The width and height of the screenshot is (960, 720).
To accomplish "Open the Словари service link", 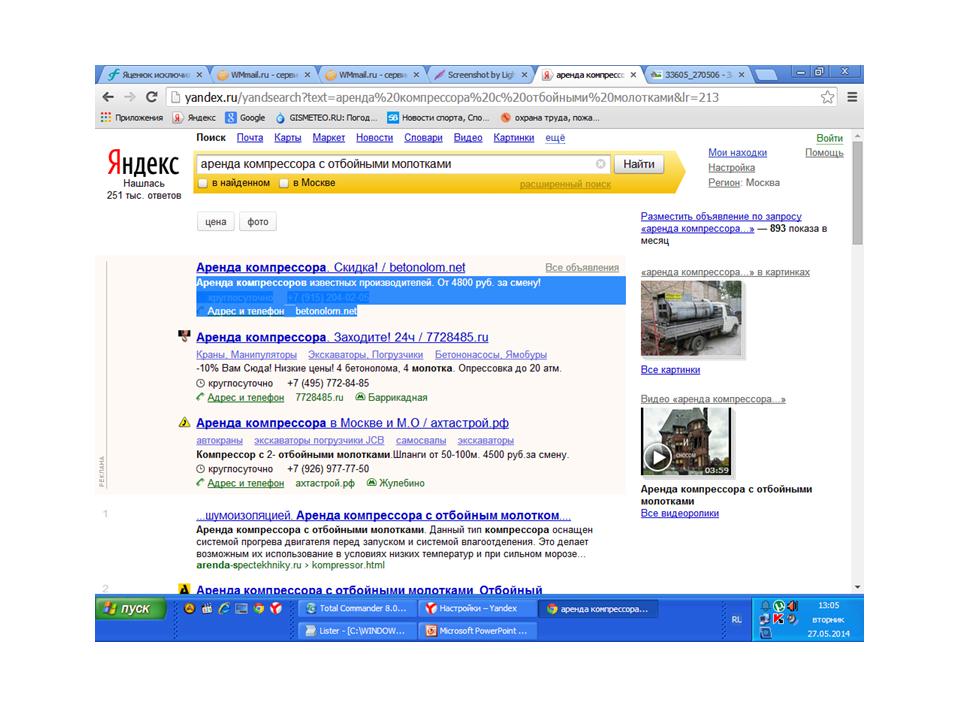I will tap(423, 138).
